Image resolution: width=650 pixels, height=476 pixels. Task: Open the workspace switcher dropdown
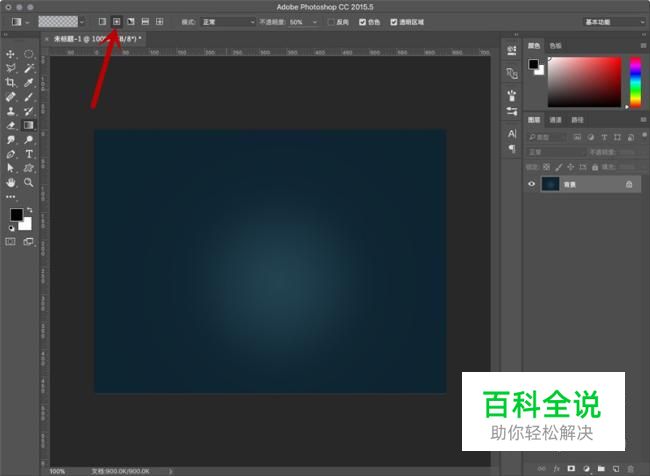614,22
